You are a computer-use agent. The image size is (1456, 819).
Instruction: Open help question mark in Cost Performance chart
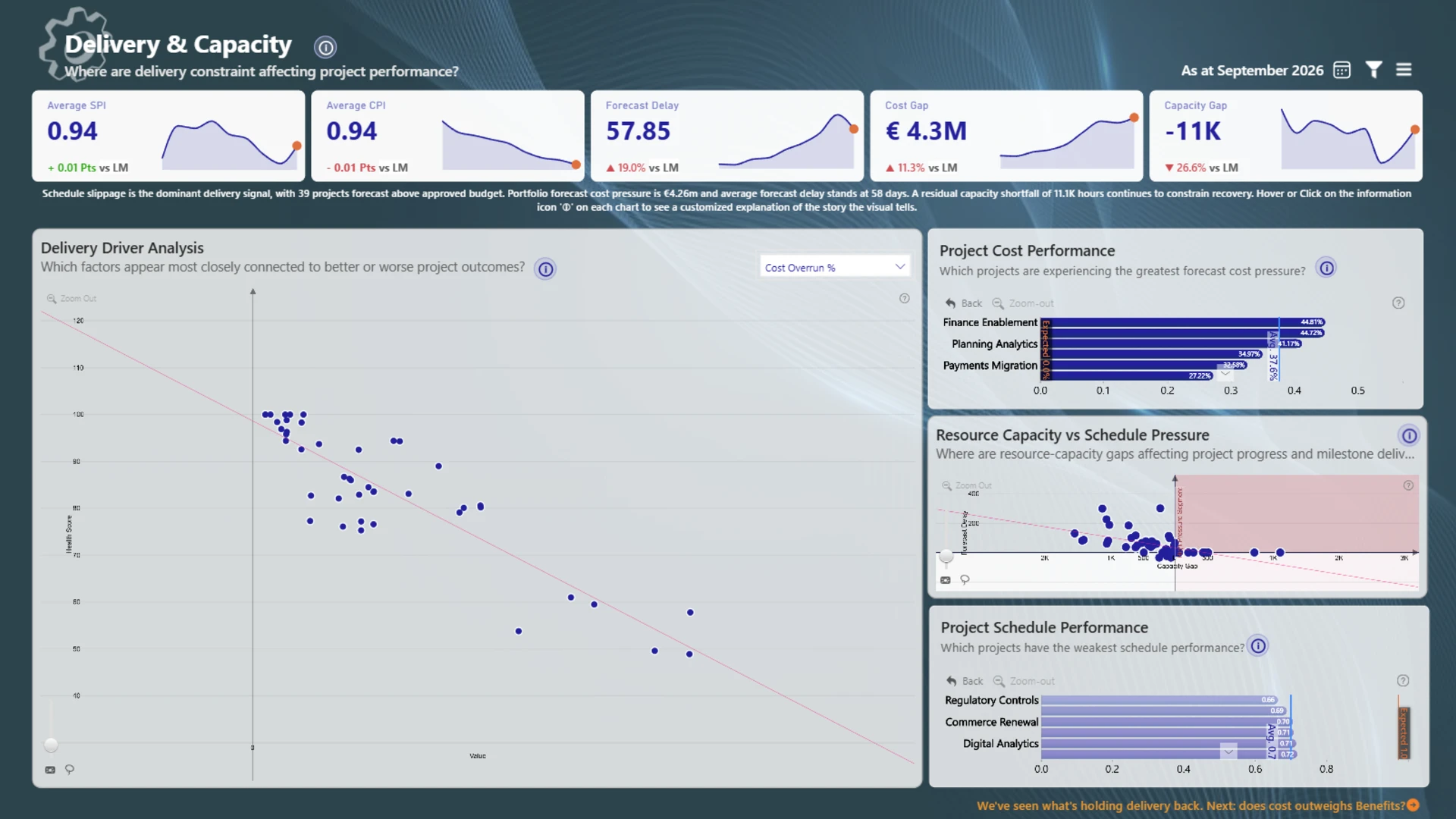coord(1398,303)
